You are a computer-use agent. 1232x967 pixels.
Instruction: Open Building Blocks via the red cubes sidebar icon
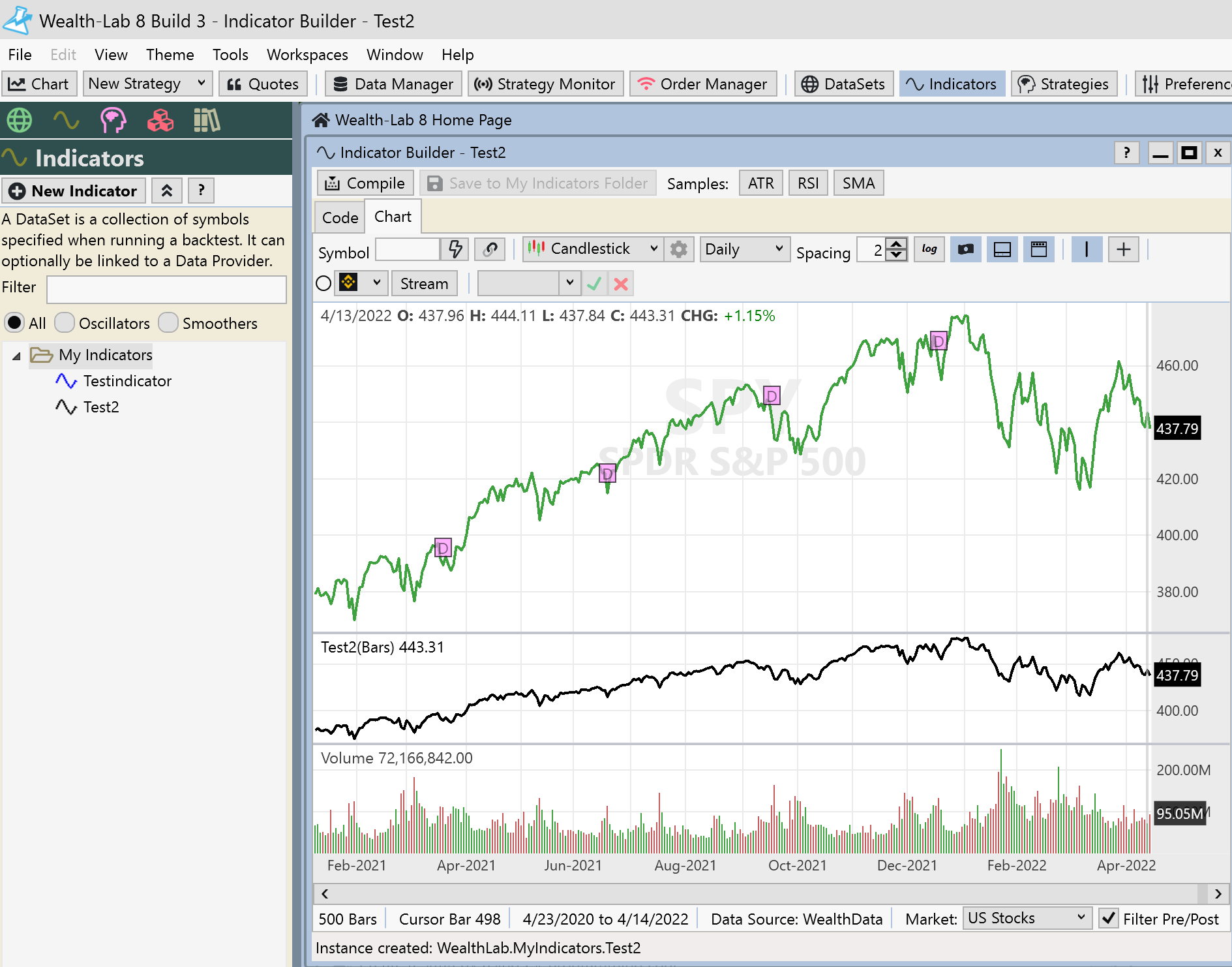(160, 120)
